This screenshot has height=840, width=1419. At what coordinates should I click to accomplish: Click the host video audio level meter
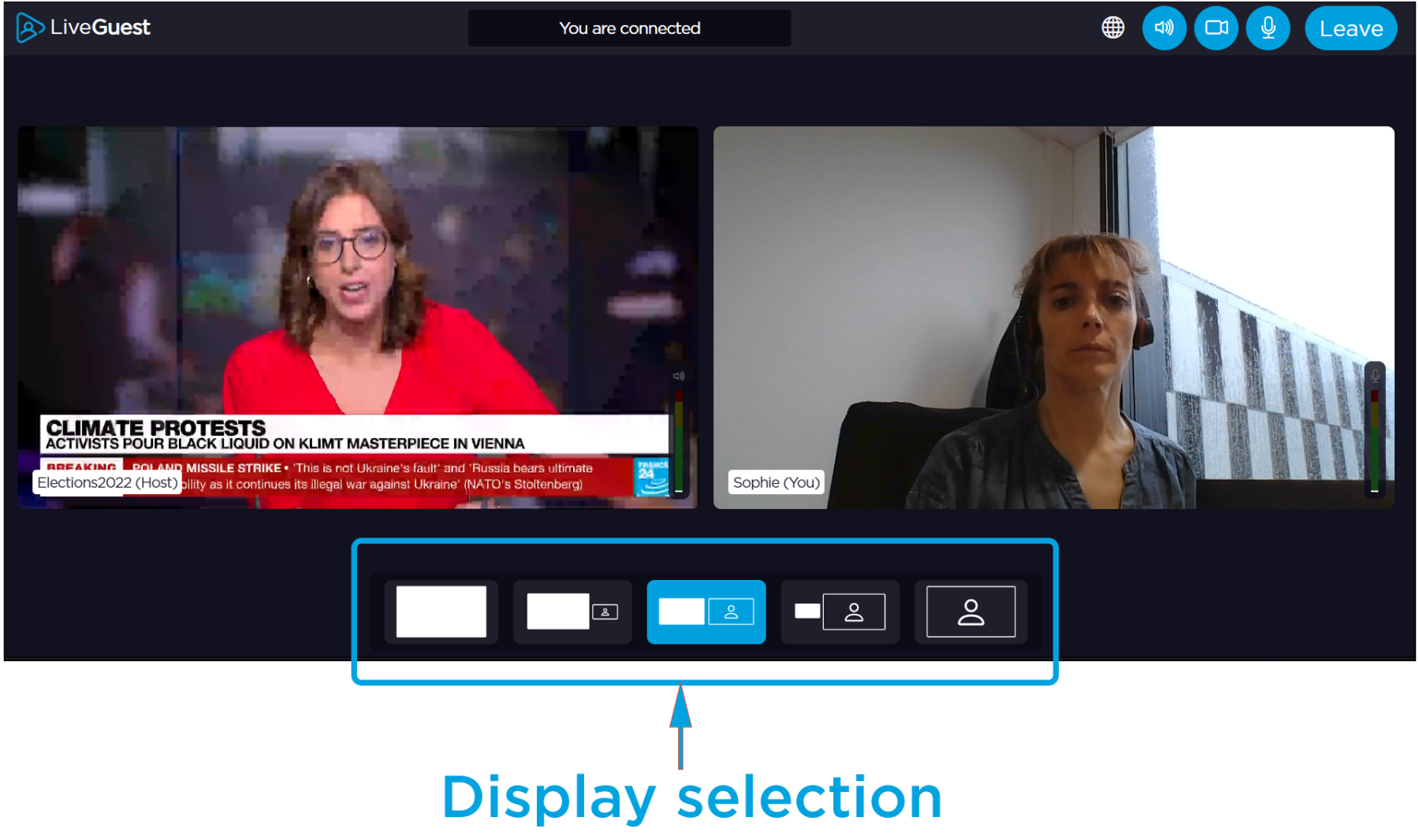pos(678,441)
